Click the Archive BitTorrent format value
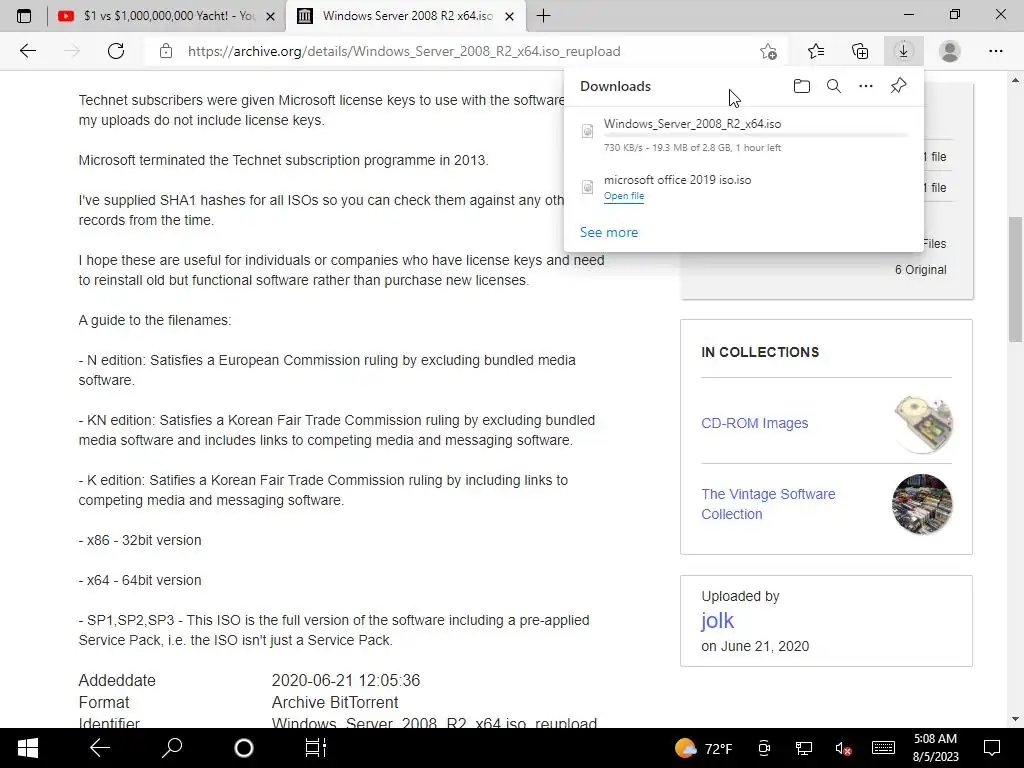Image resolution: width=1024 pixels, height=768 pixels. coord(335,703)
